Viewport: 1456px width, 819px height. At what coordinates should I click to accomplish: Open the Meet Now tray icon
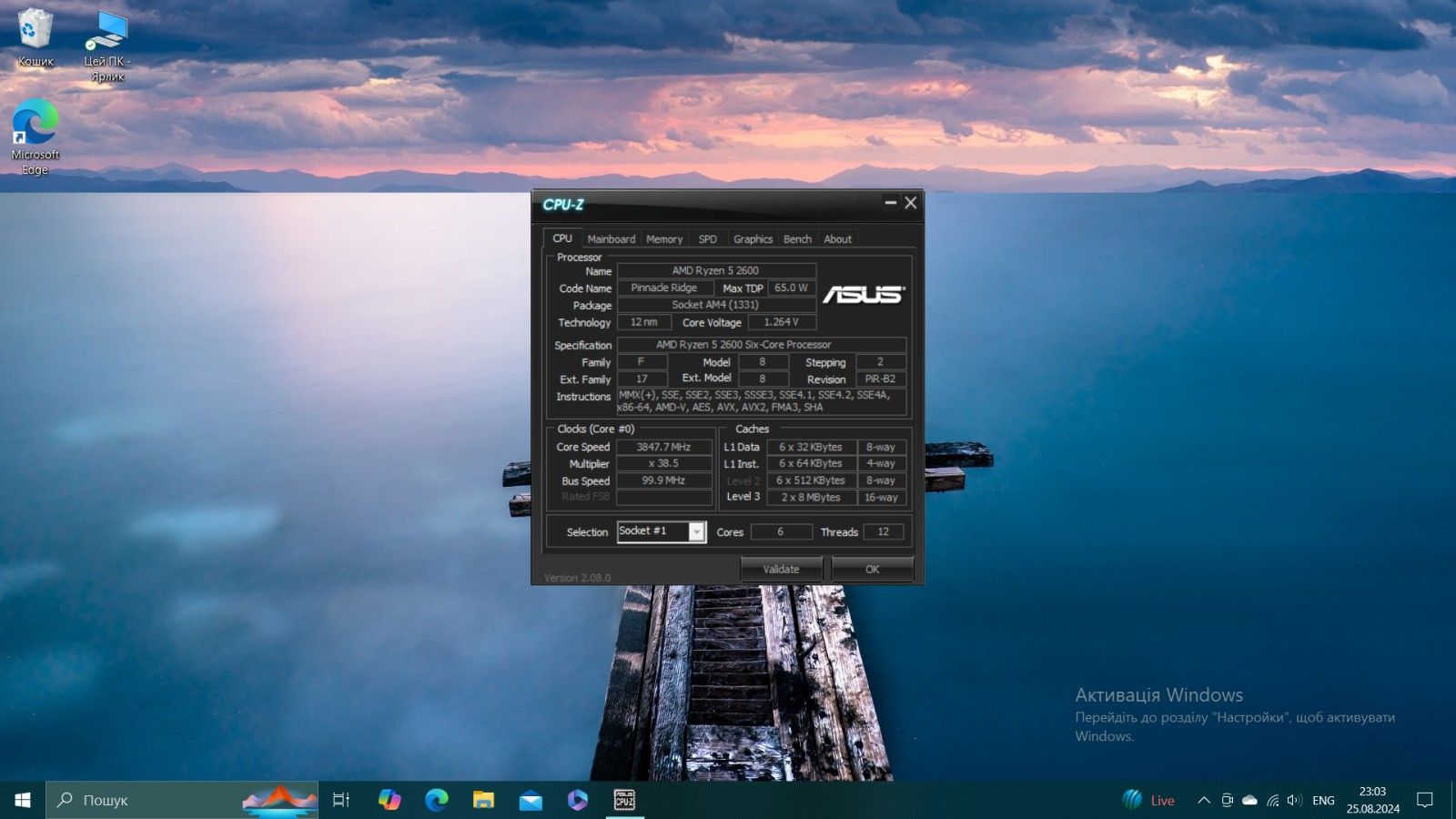coord(1227,800)
